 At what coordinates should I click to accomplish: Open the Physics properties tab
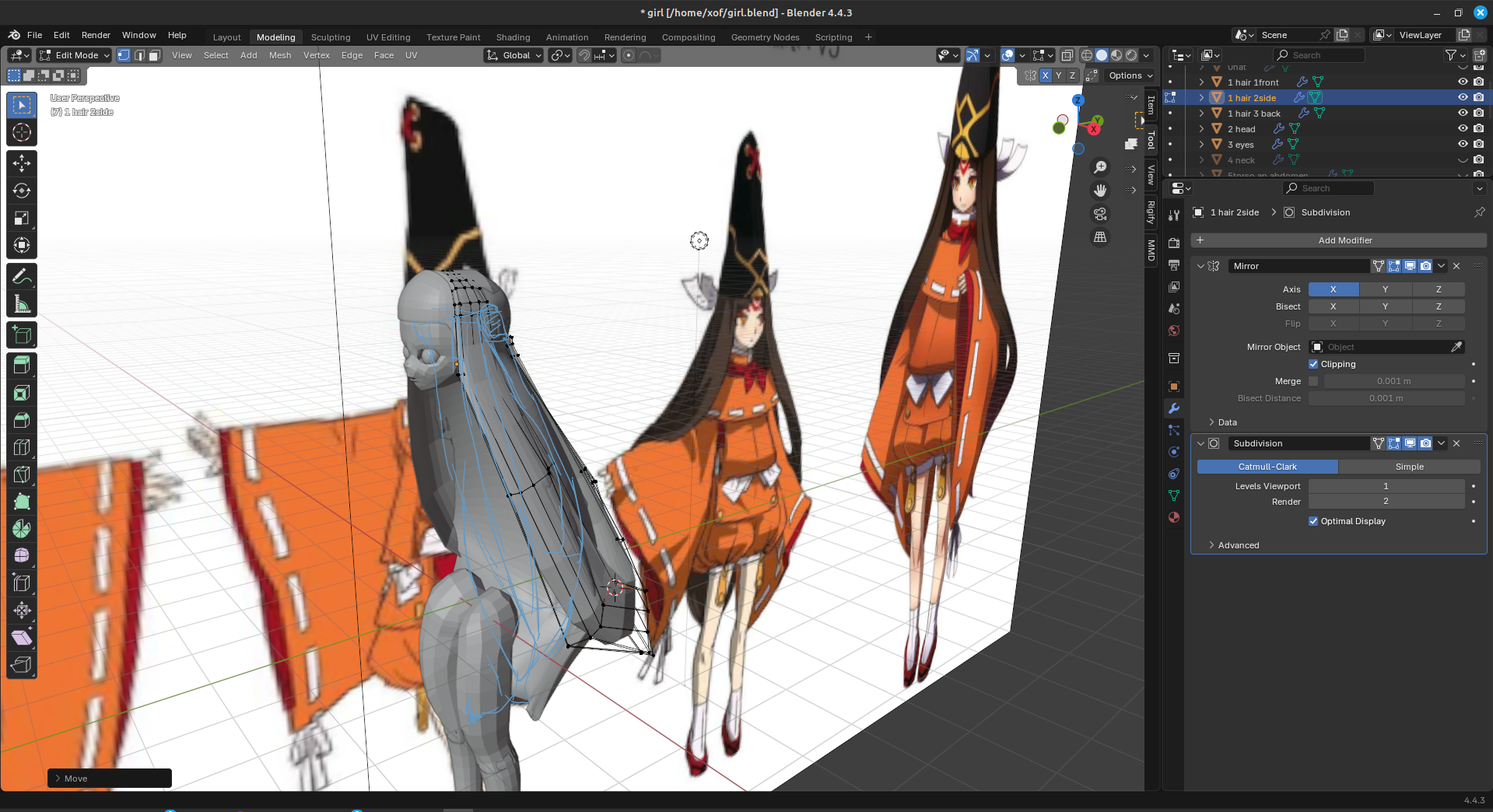[x=1174, y=452]
